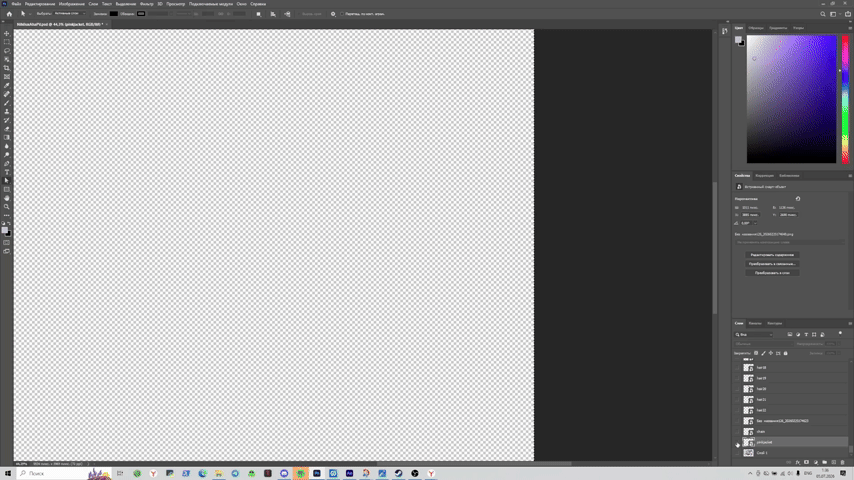This screenshot has height=480, width=854.
Task: Open the rotation angle dropdown in Properties
Action: (x=755, y=223)
